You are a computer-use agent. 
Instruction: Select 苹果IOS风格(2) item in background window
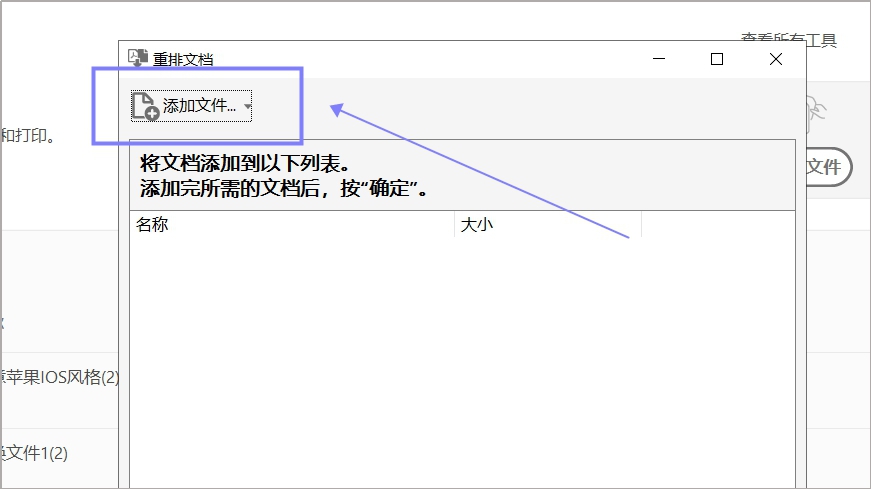[x=60, y=377]
